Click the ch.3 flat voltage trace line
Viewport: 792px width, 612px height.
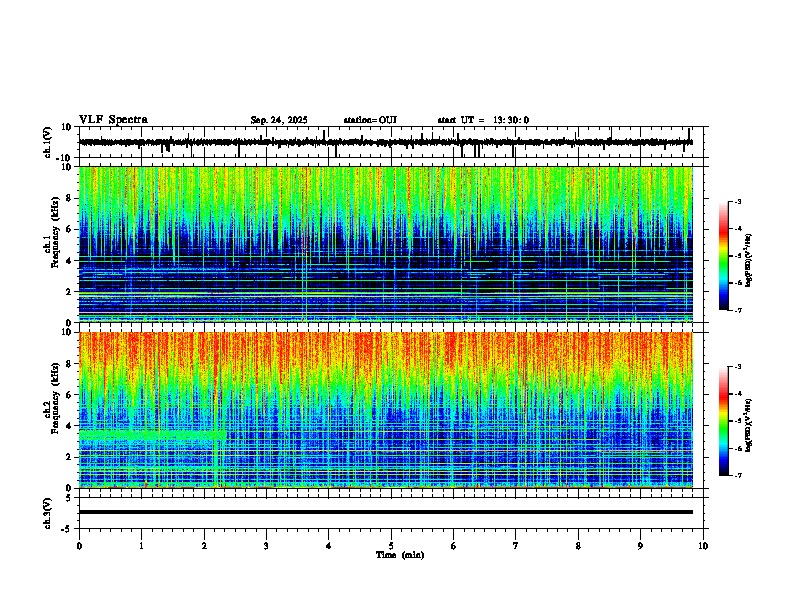pos(386,512)
